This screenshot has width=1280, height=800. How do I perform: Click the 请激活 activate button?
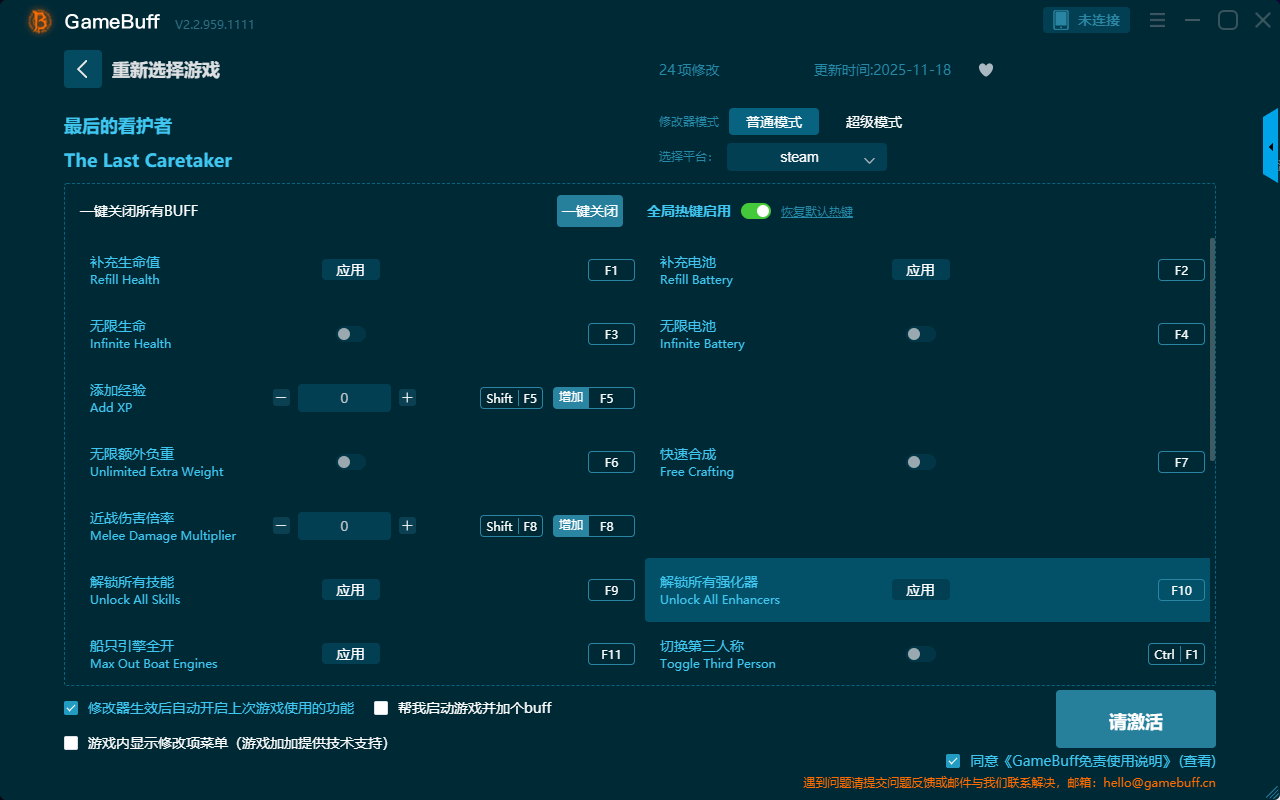[x=1135, y=719]
